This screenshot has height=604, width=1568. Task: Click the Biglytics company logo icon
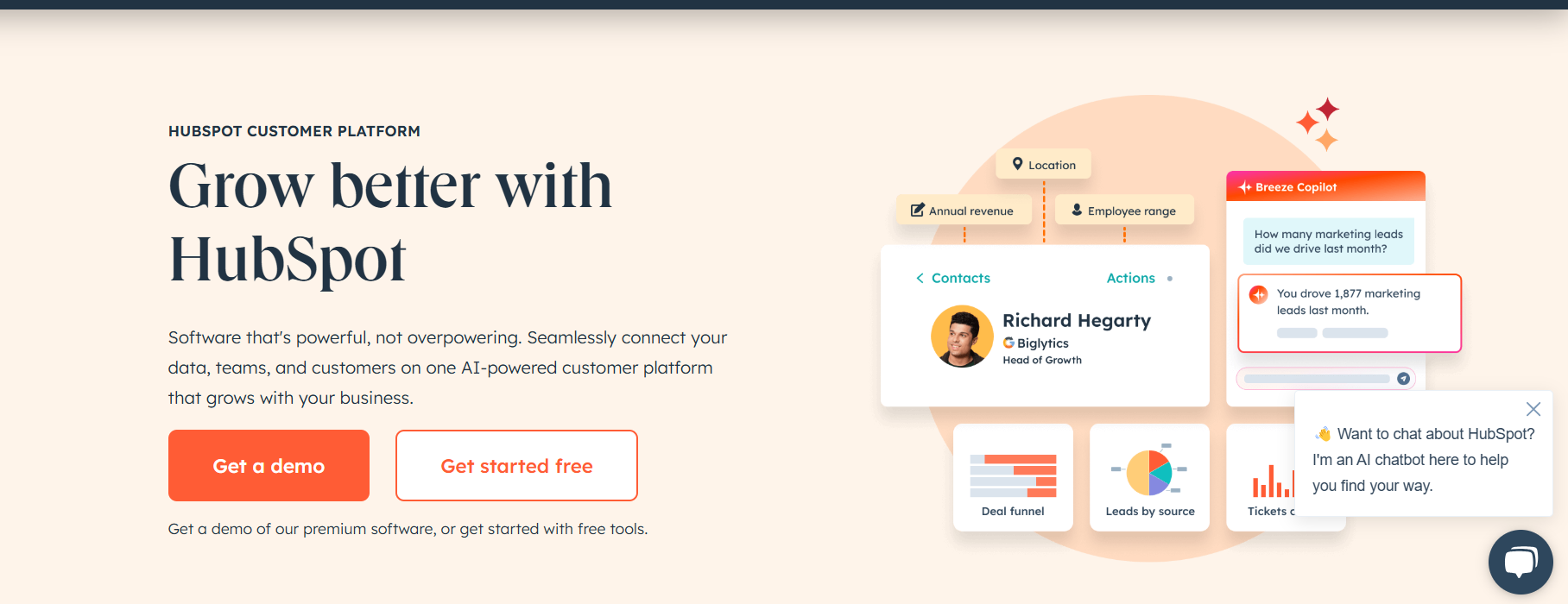(1008, 343)
